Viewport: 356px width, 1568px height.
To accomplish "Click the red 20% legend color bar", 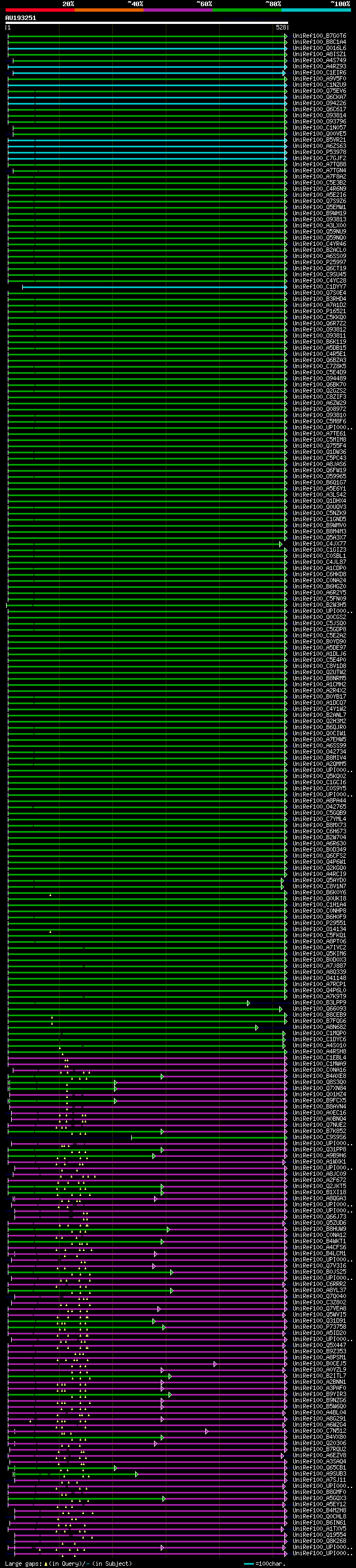I will click(x=39, y=10).
